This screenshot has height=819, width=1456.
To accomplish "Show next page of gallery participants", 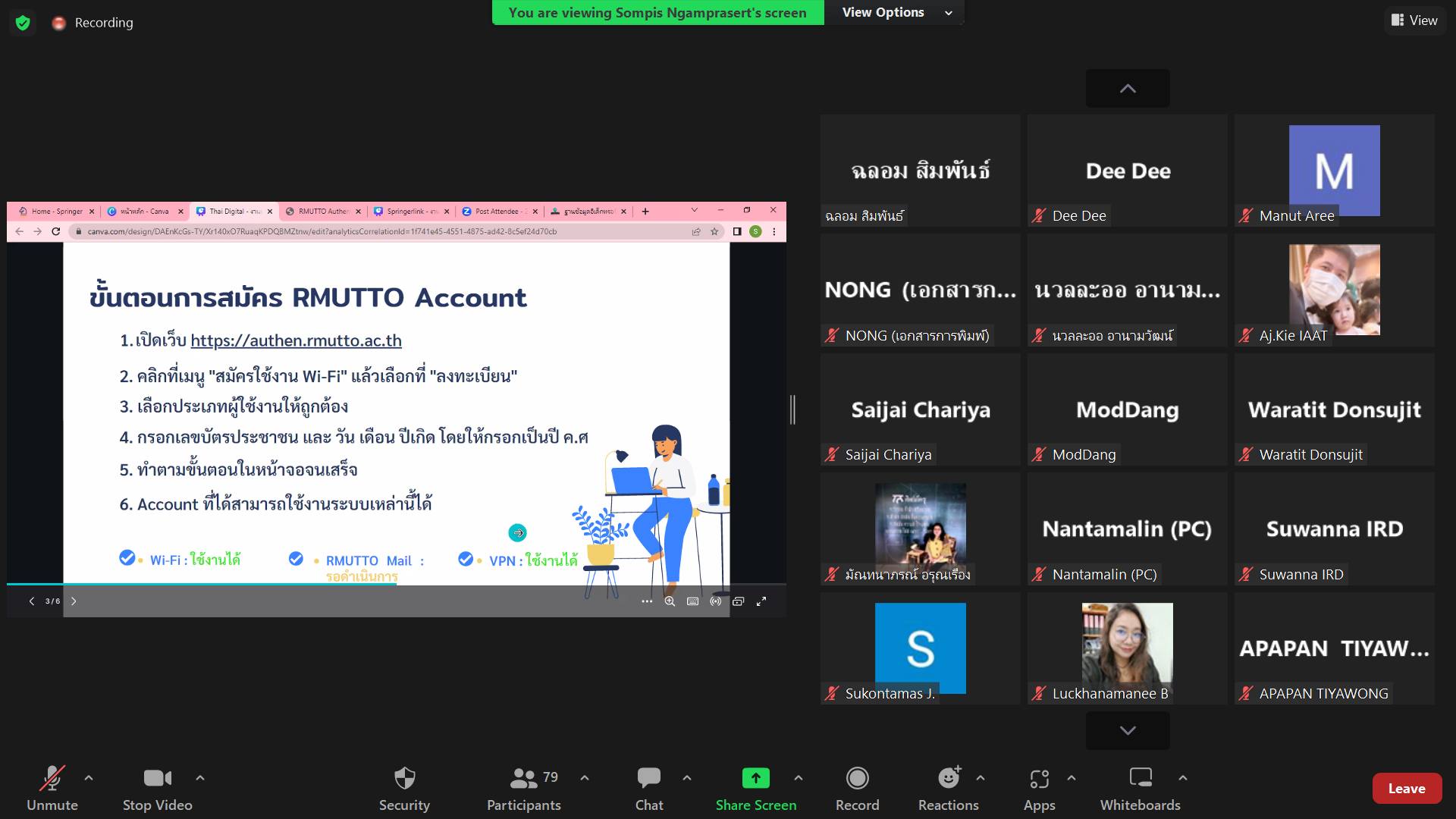I will 1128,730.
